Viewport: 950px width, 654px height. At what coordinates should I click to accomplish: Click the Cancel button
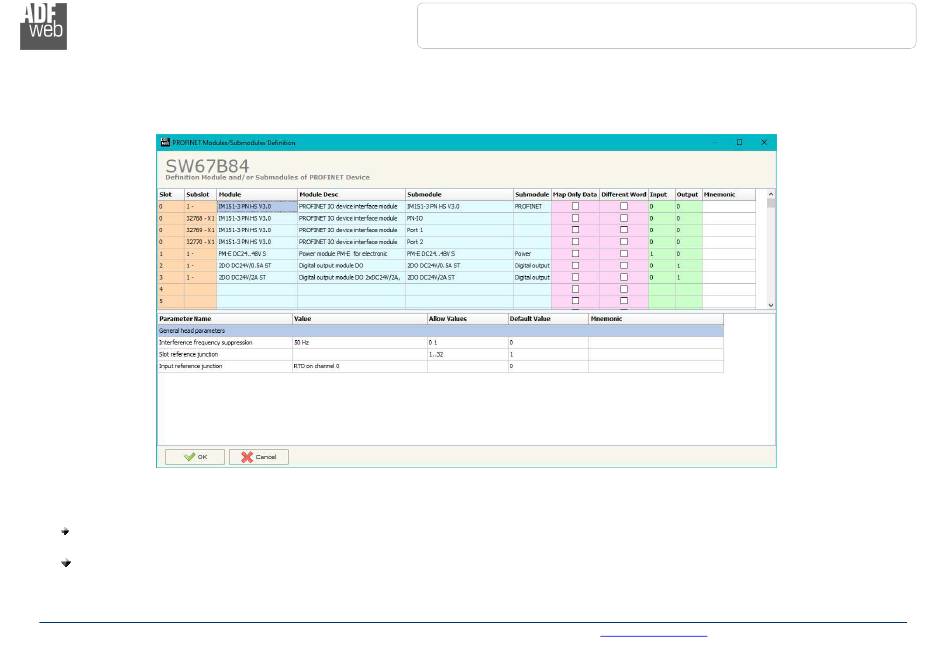tap(259, 457)
